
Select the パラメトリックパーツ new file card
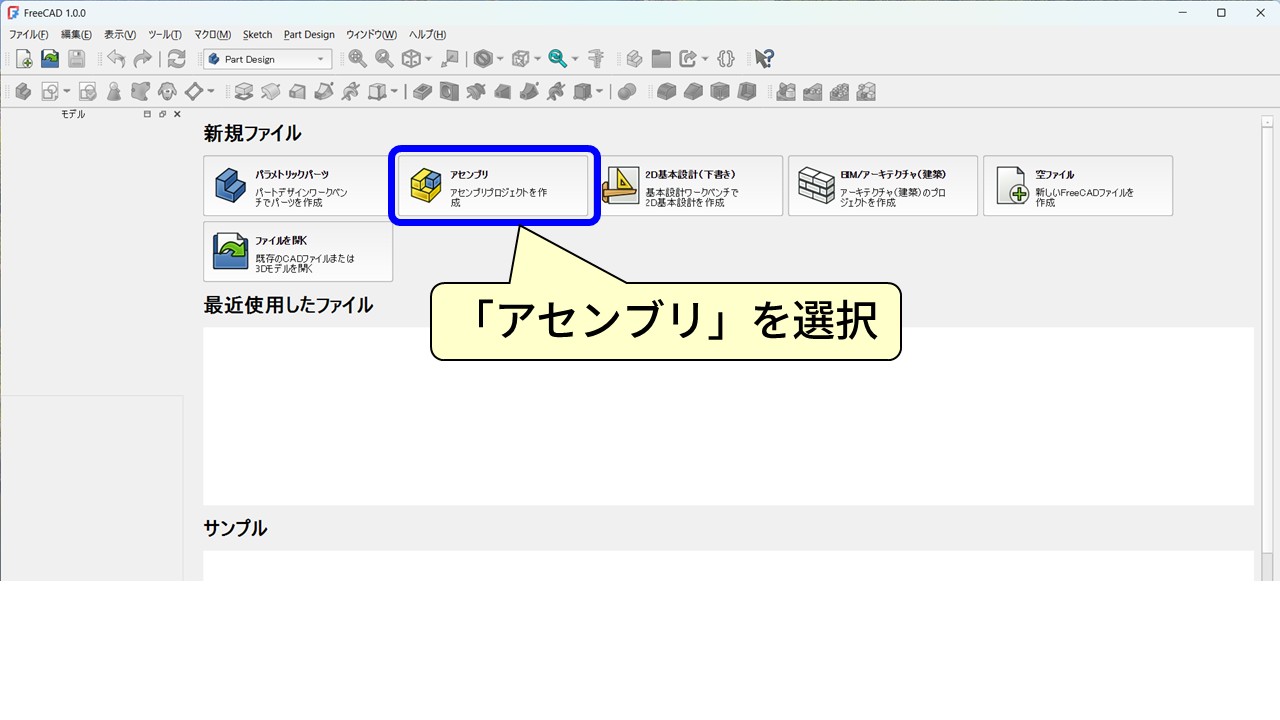pyautogui.click(x=298, y=186)
